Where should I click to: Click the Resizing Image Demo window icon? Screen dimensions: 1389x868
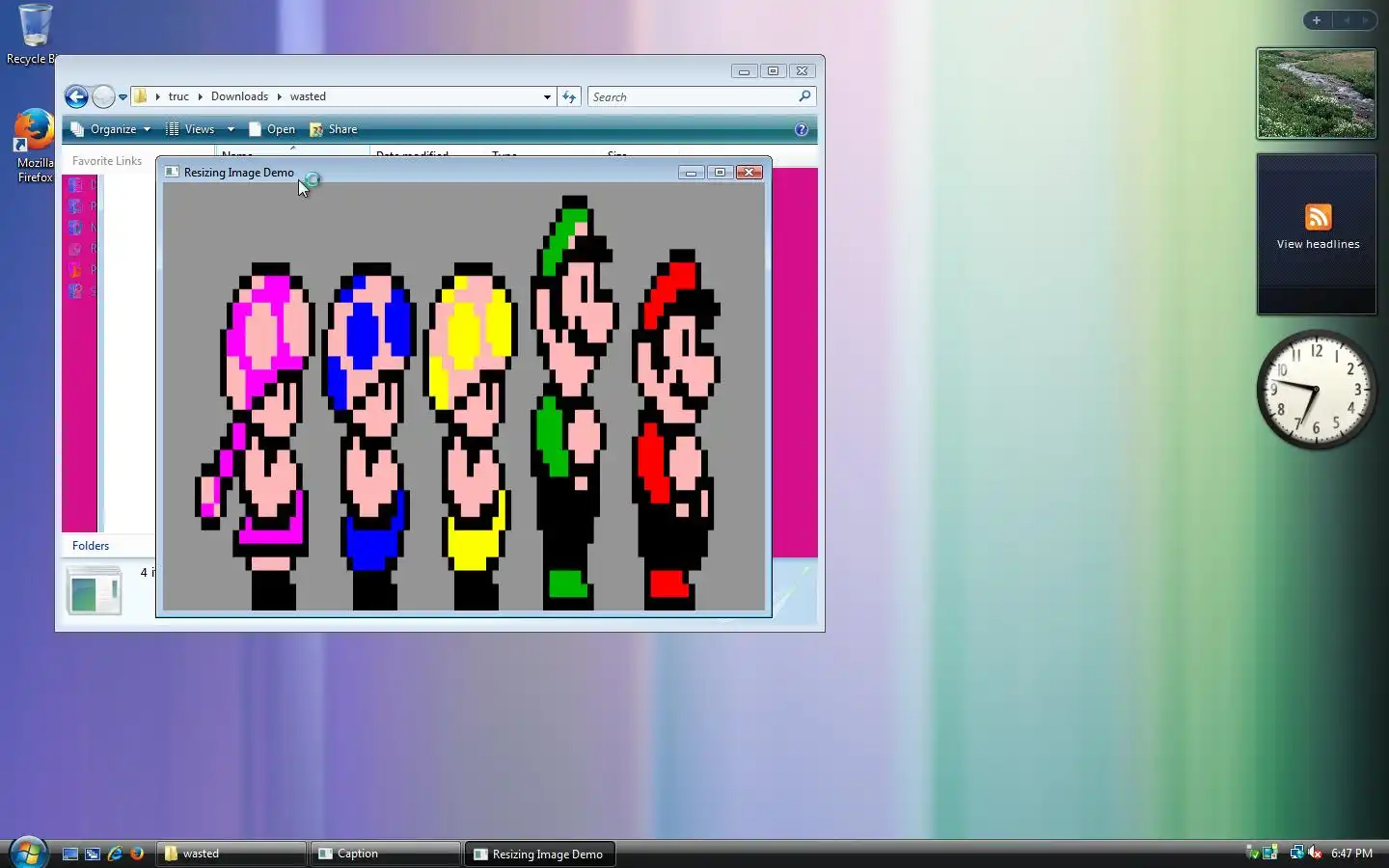click(172, 172)
